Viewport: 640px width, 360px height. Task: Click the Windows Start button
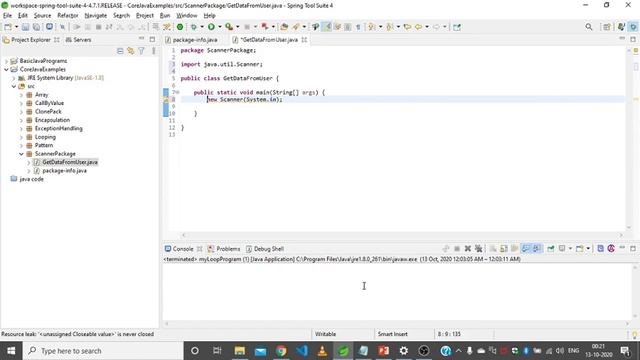(x=11, y=351)
